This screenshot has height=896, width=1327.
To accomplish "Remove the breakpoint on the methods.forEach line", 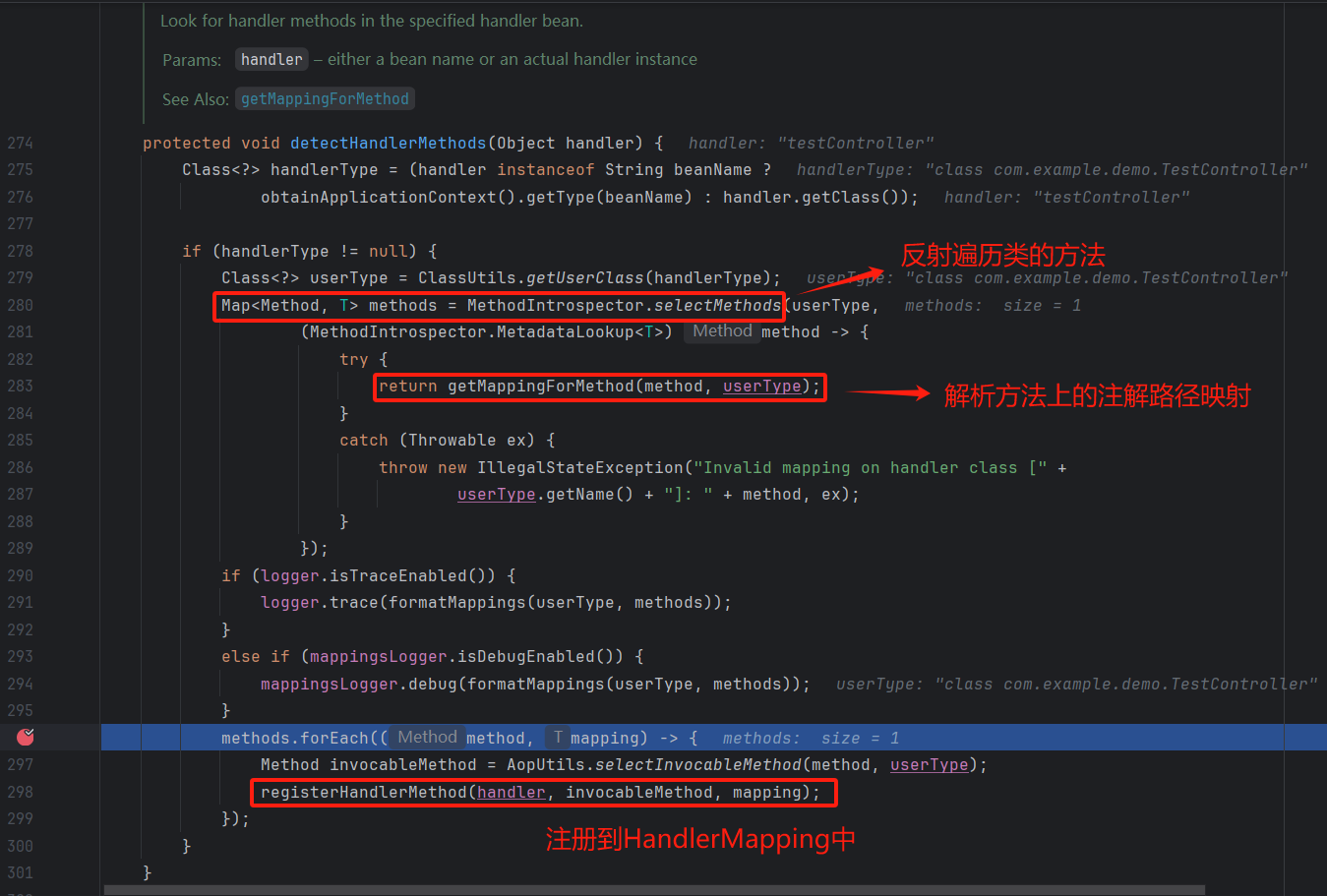I will pyautogui.click(x=26, y=737).
